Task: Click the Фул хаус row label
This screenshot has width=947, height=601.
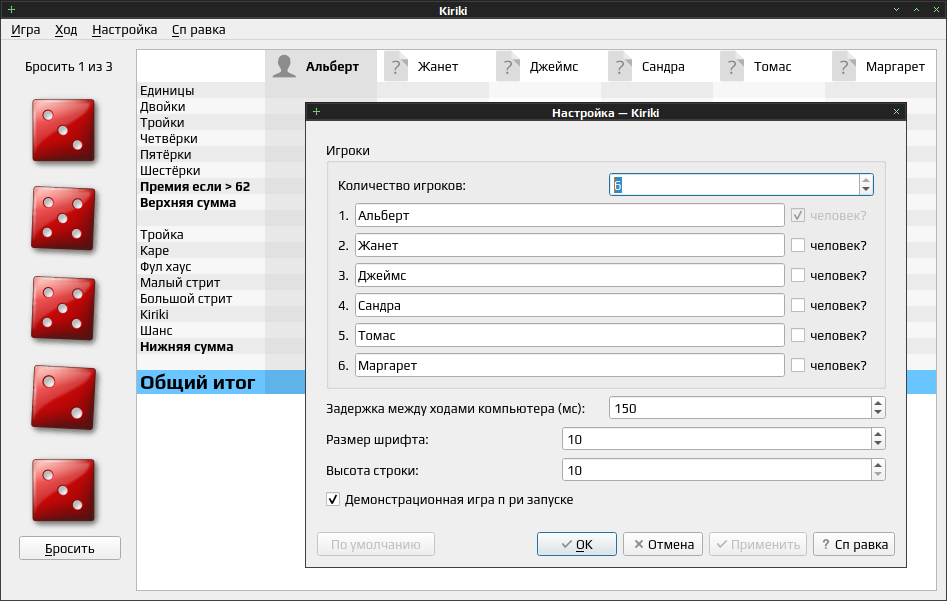Action: [x=165, y=266]
